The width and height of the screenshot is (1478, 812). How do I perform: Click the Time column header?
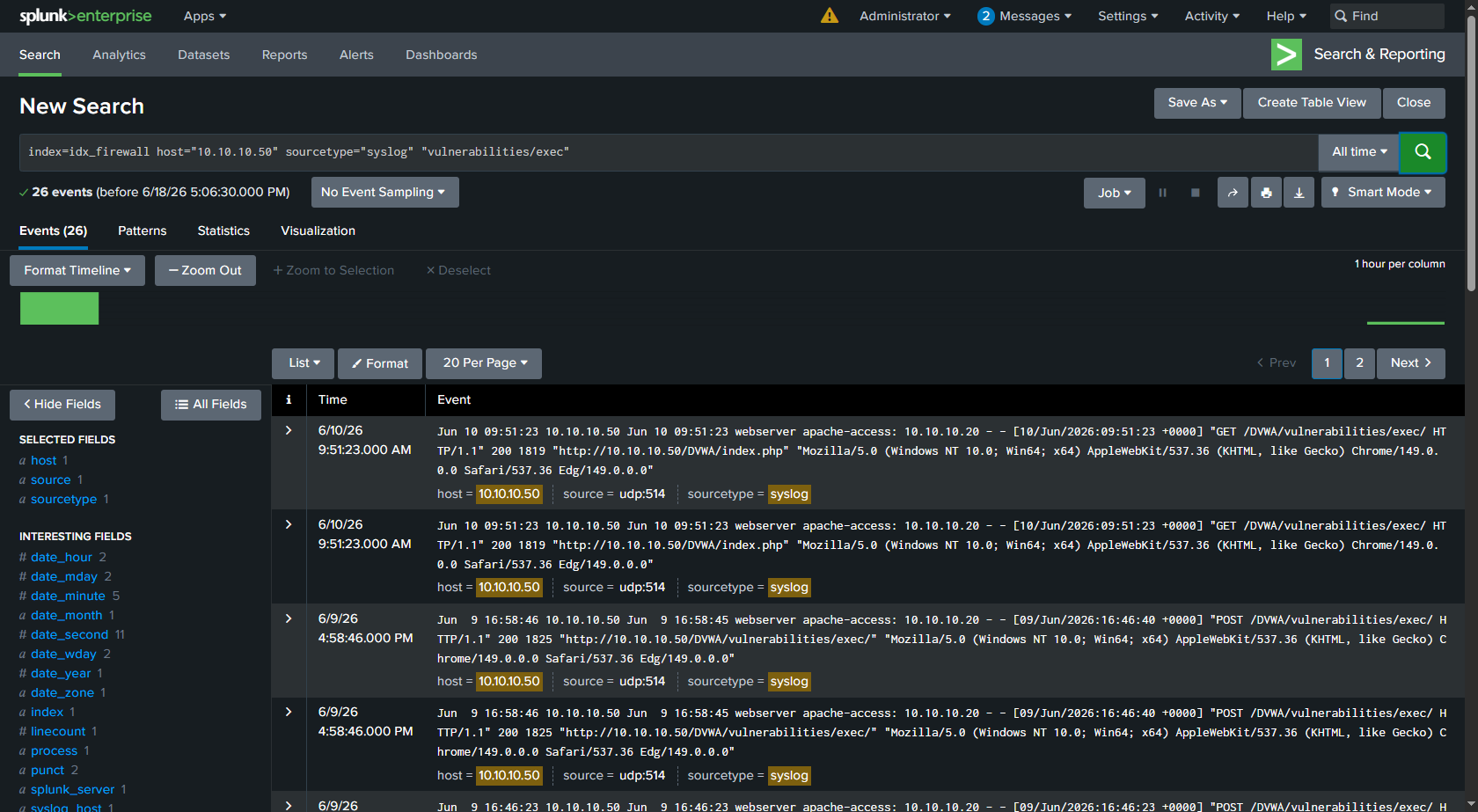333,399
